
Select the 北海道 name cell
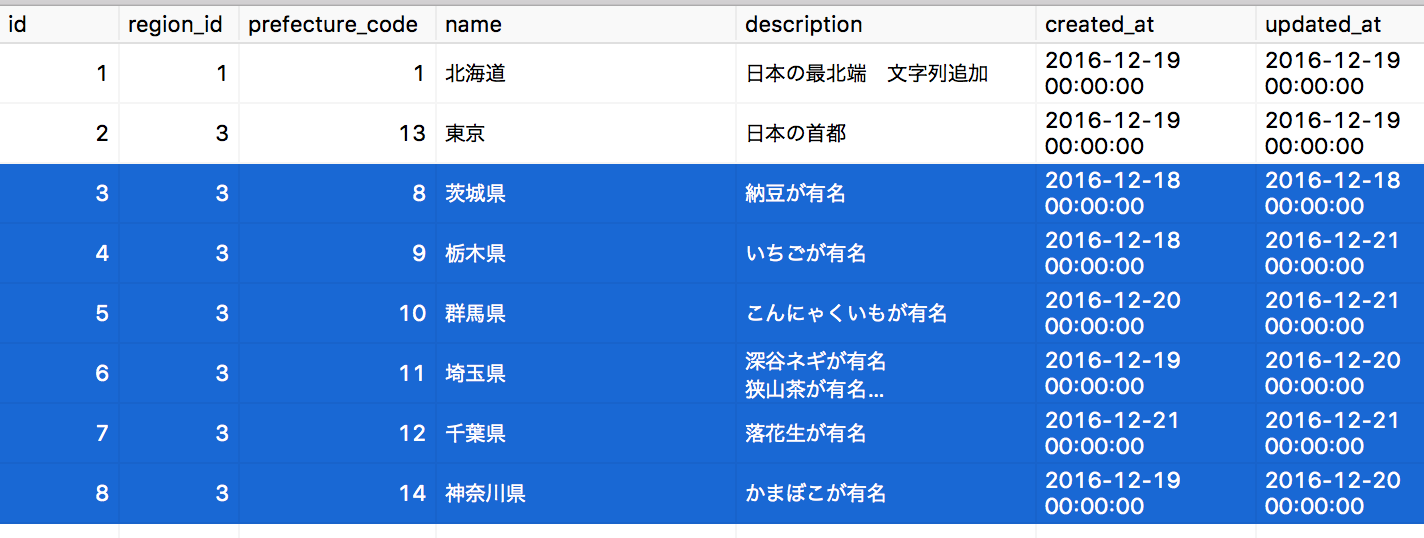tap(586, 73)
